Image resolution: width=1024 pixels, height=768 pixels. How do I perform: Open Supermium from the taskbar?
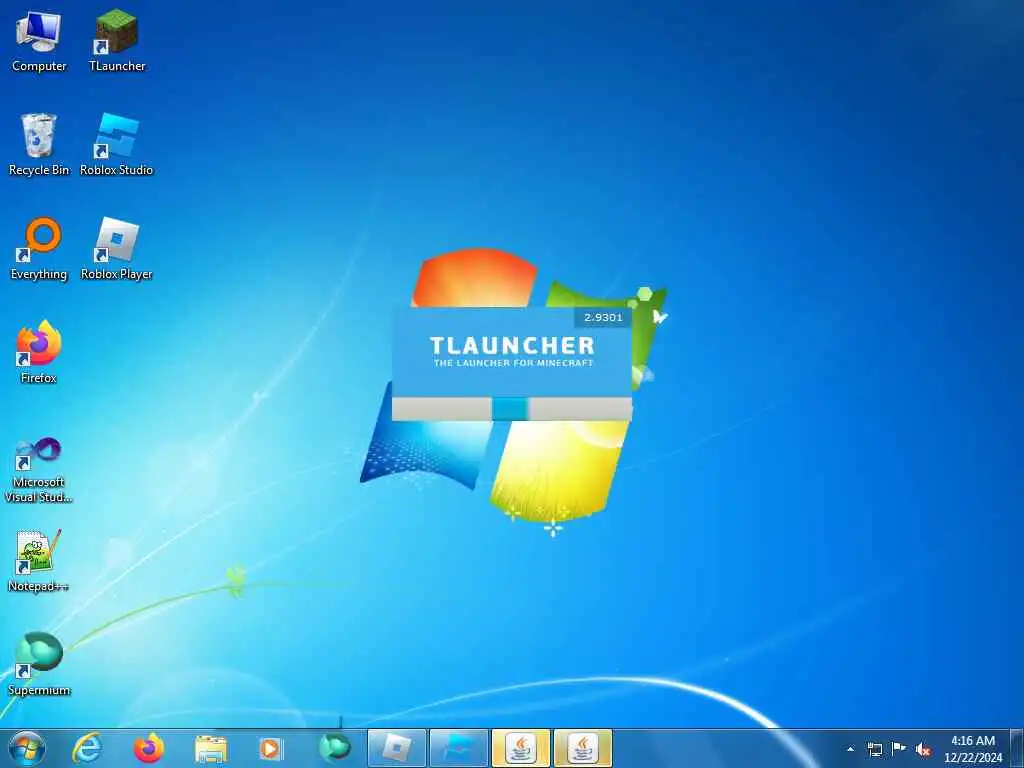tap(334, 748)
